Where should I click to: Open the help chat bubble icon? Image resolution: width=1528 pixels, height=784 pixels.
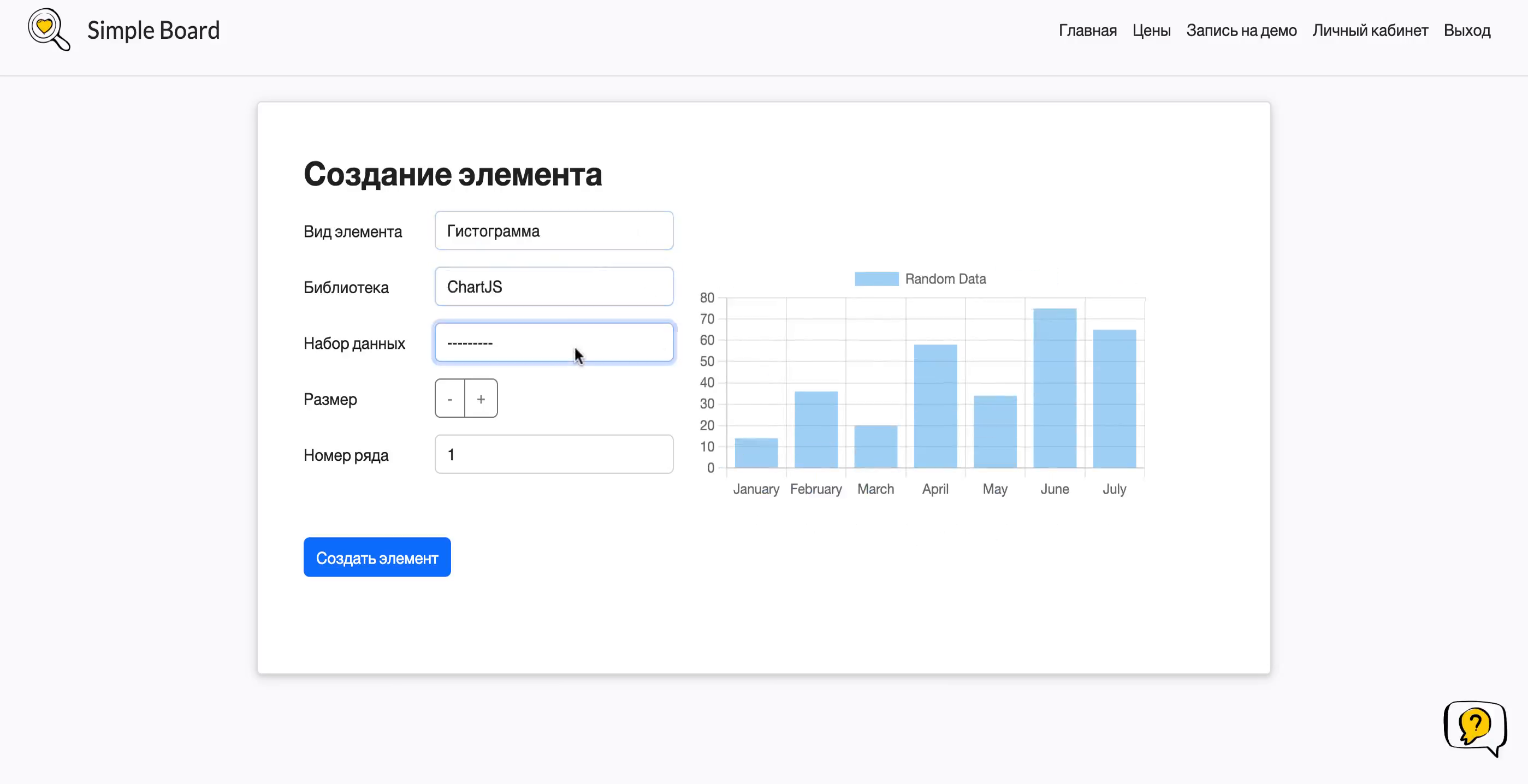pyautogui.click(x=1475, y=728)
